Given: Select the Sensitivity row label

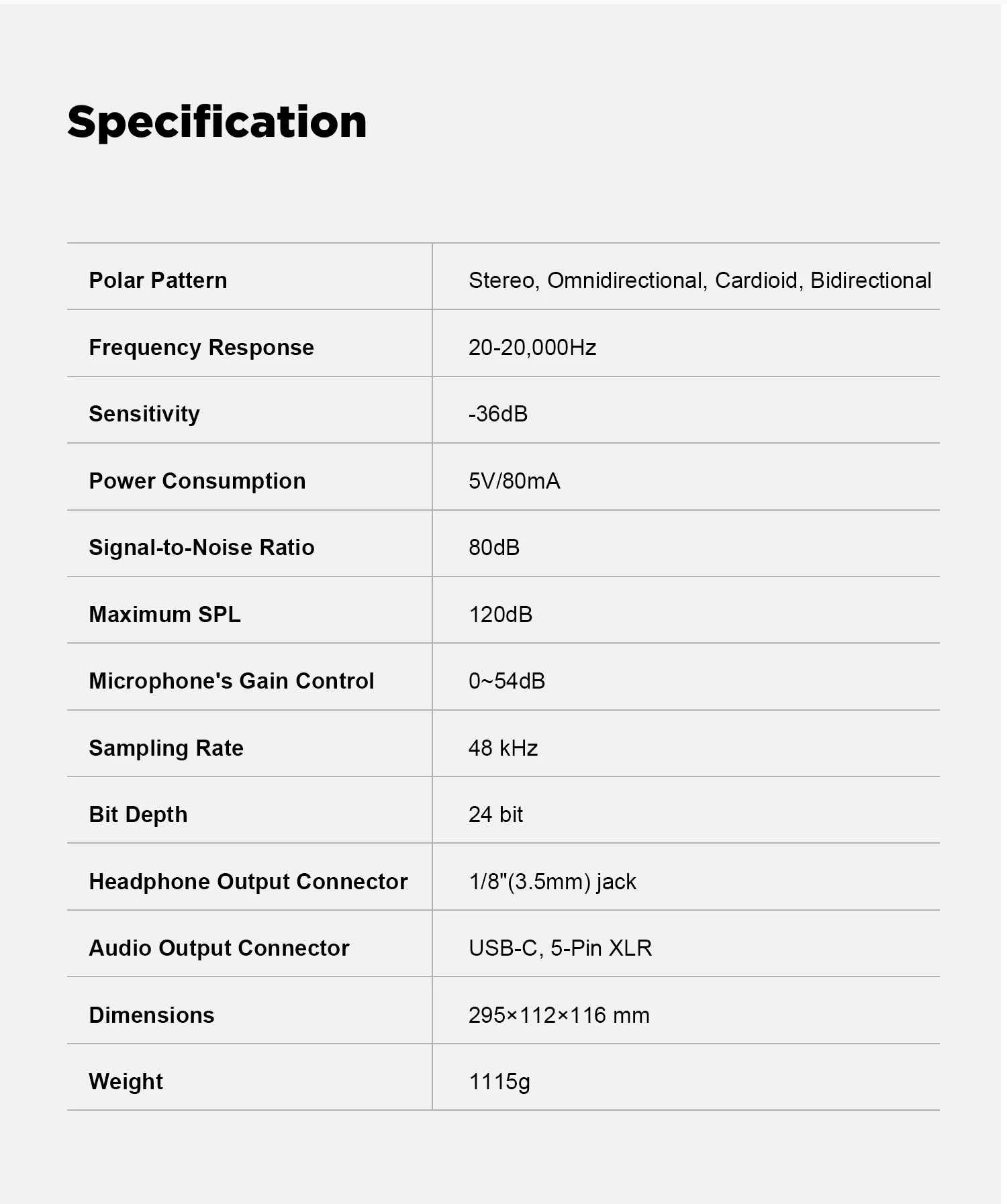Looking at the screenshot, I should tap(144, 413).
